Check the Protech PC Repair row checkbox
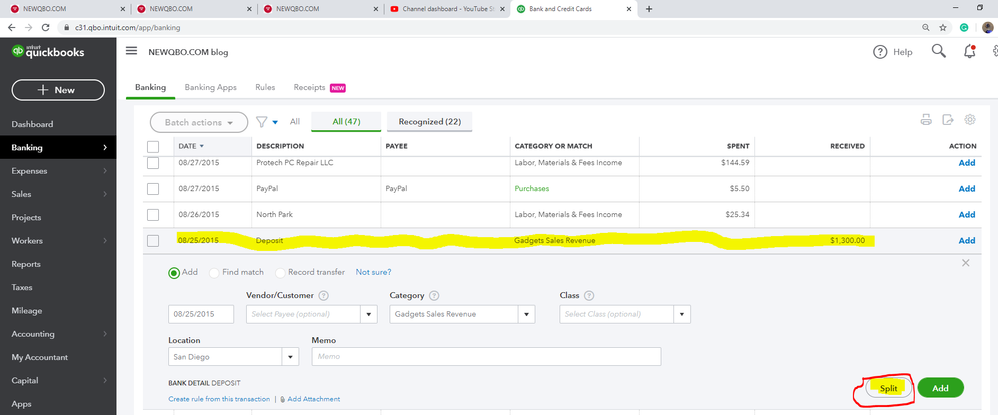This screenshot has height=415, width=998. (153, 163)
